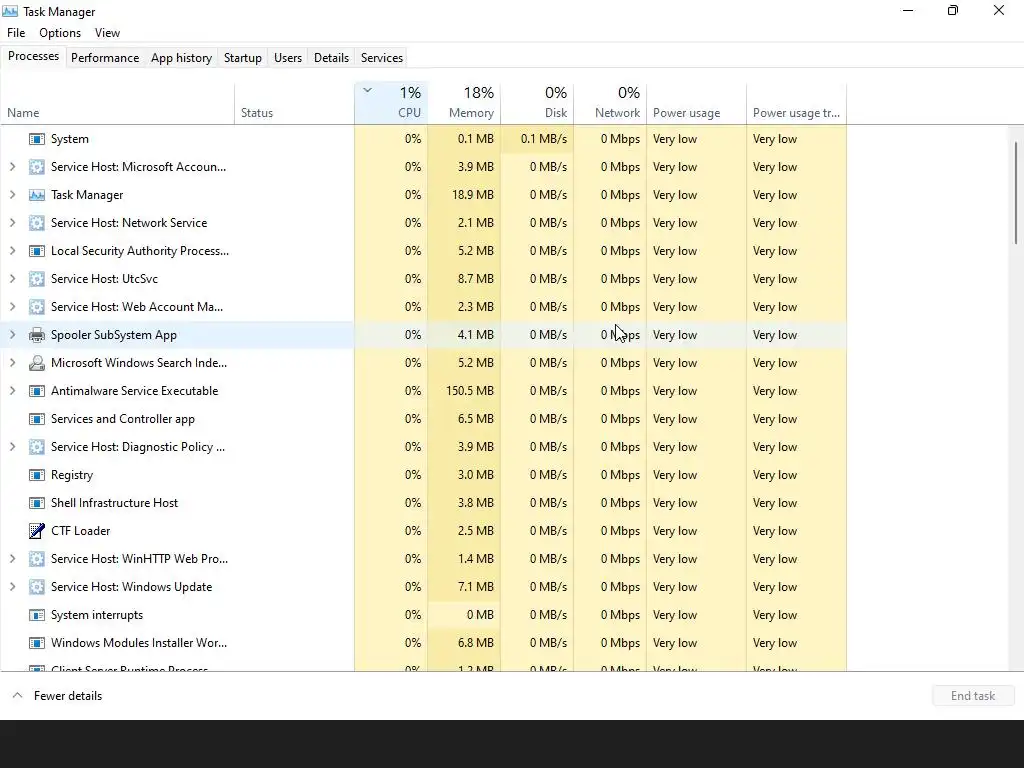Click the End task button
Image resolution: width=1024 pixels, height=768 pixels.
[973, 696]
